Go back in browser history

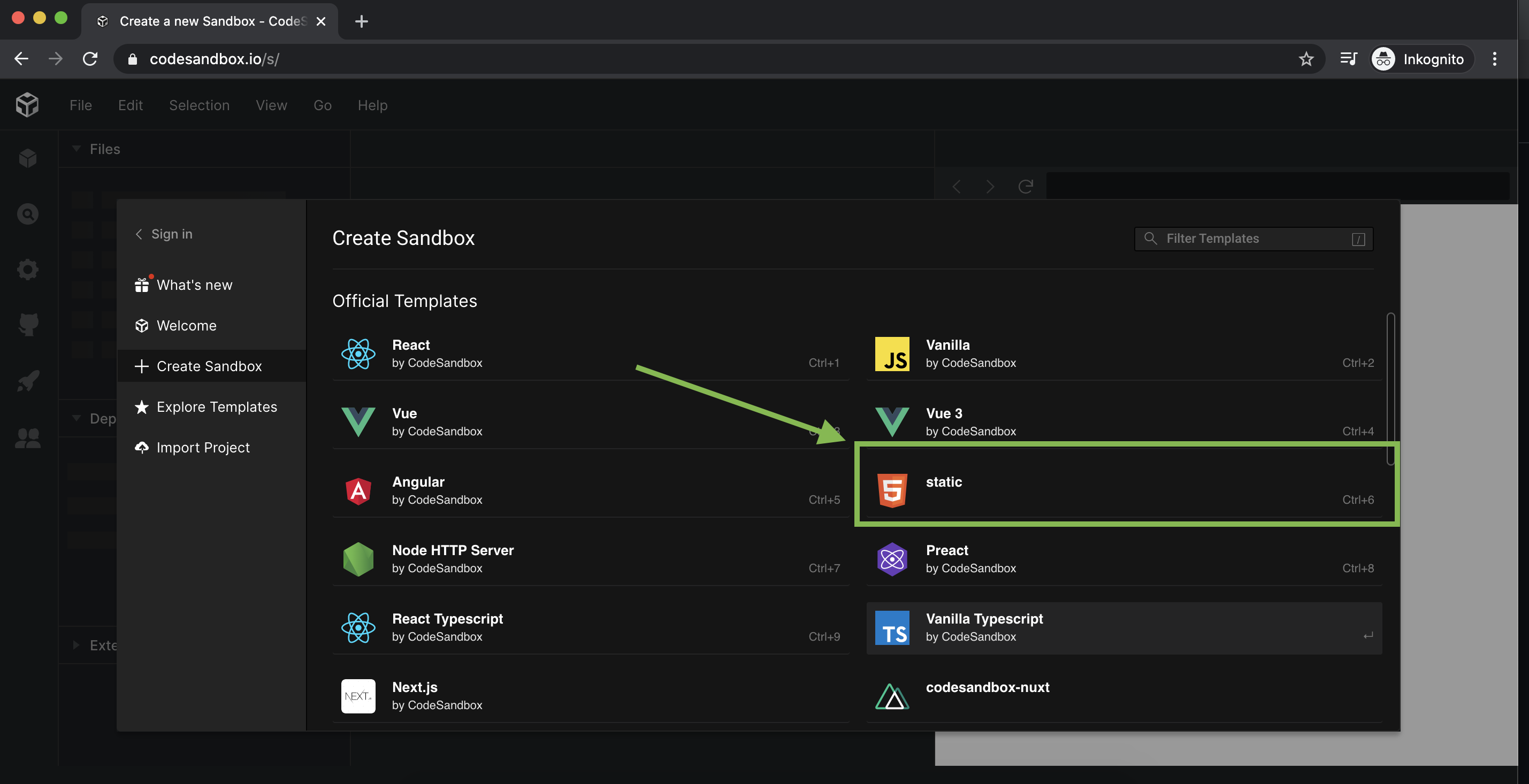21,59
